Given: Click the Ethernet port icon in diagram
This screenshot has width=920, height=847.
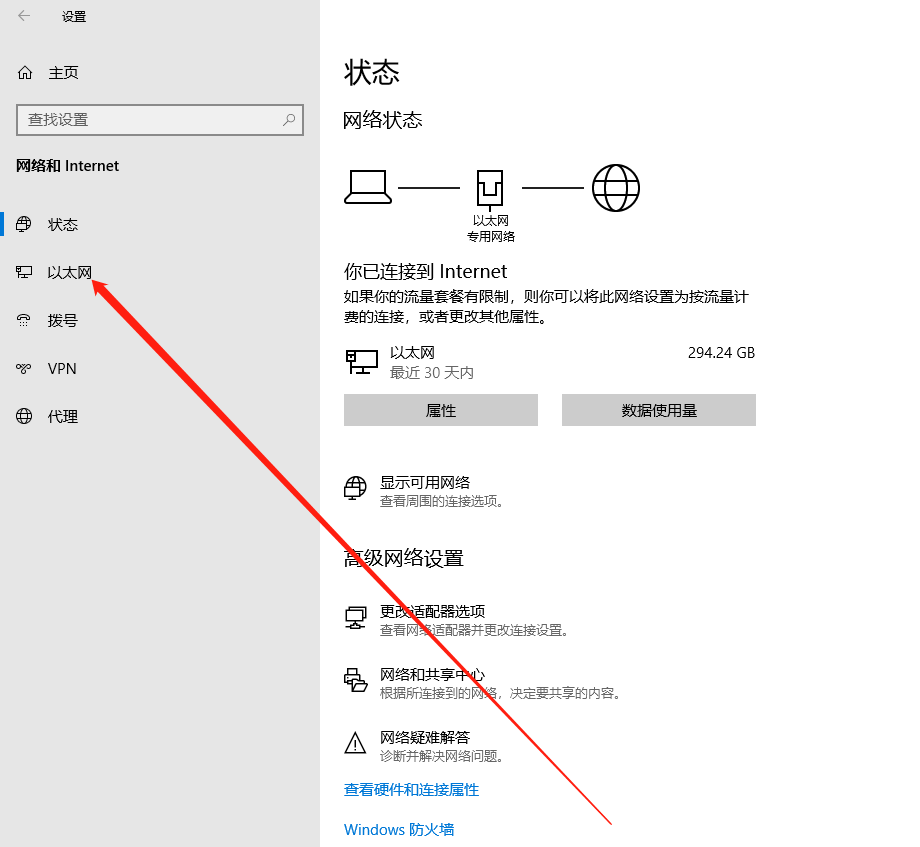Looking at the screenshot, I should [490, 189].
